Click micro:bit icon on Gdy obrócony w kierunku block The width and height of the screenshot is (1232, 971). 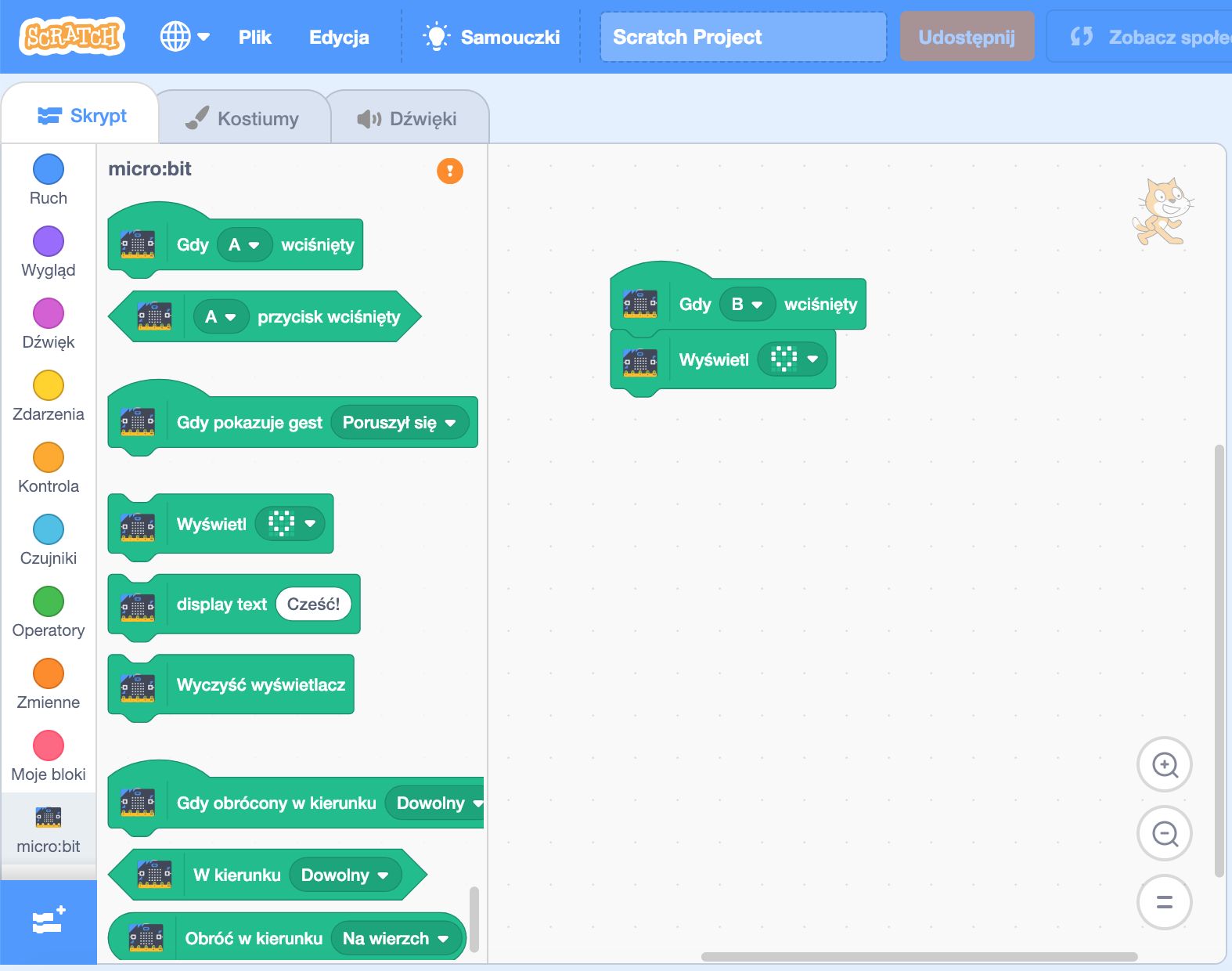click(138, 803)
